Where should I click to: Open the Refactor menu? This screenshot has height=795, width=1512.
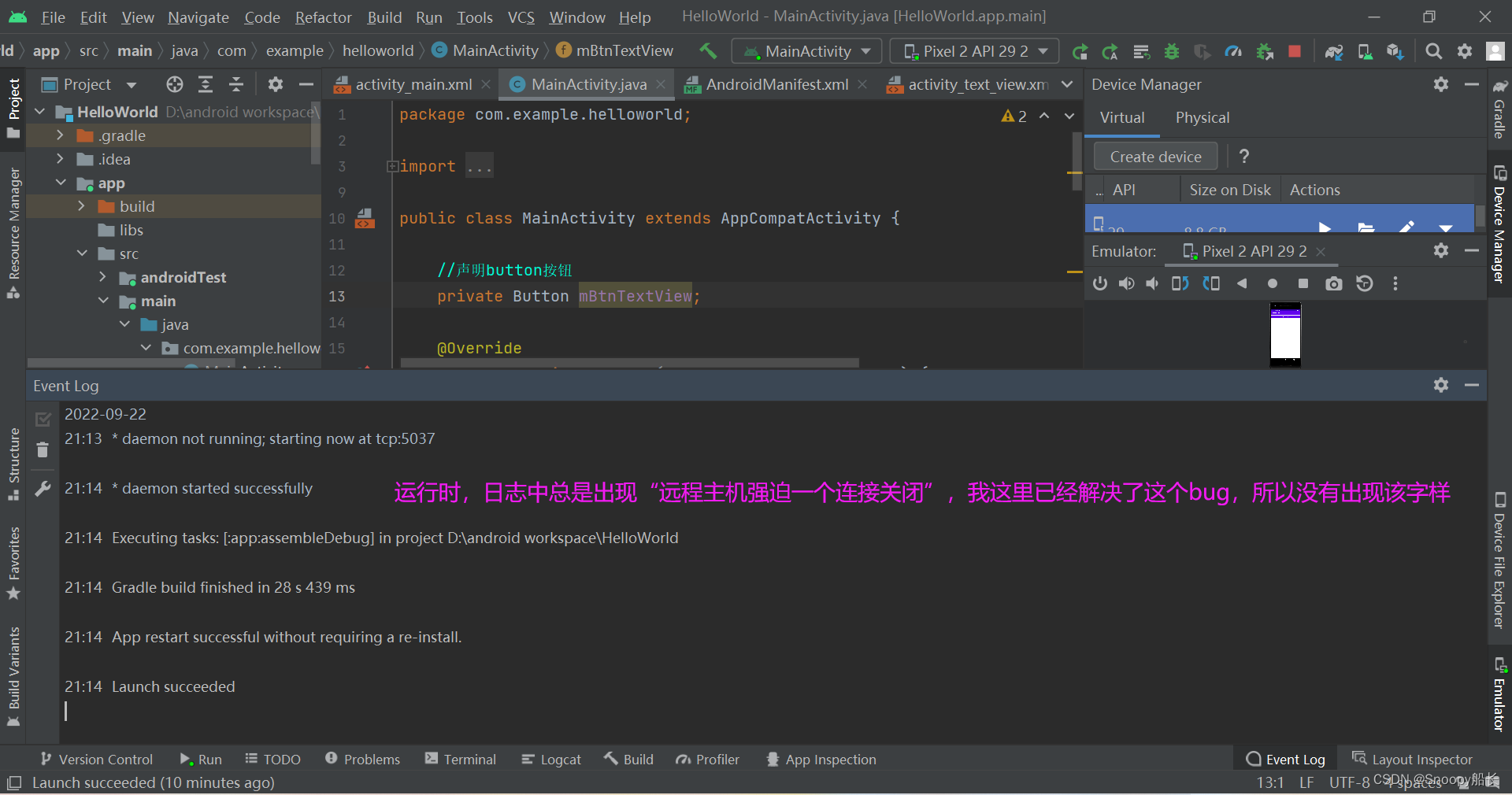click(323, 17)
